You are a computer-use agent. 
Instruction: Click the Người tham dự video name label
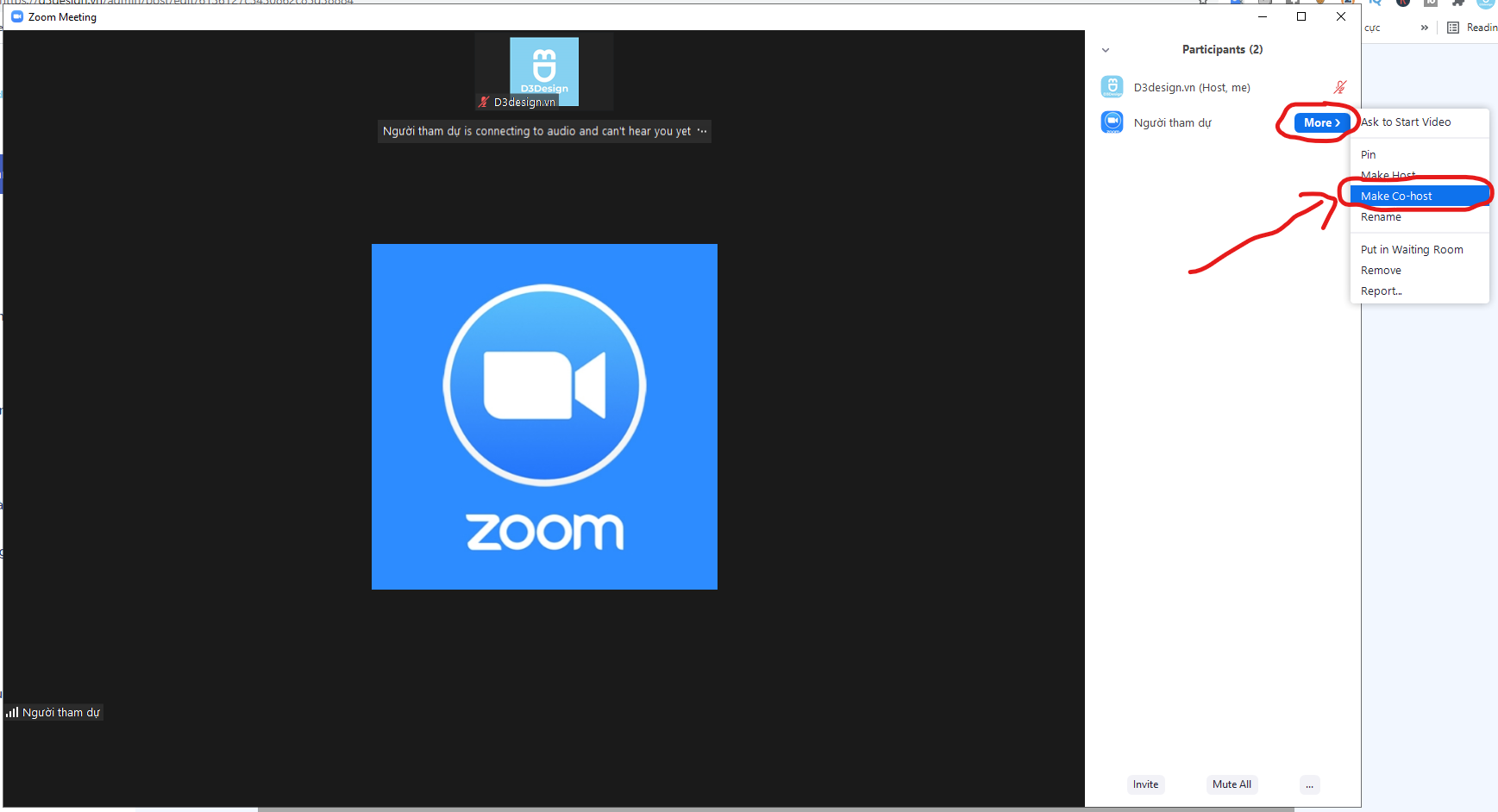(61, 713)
